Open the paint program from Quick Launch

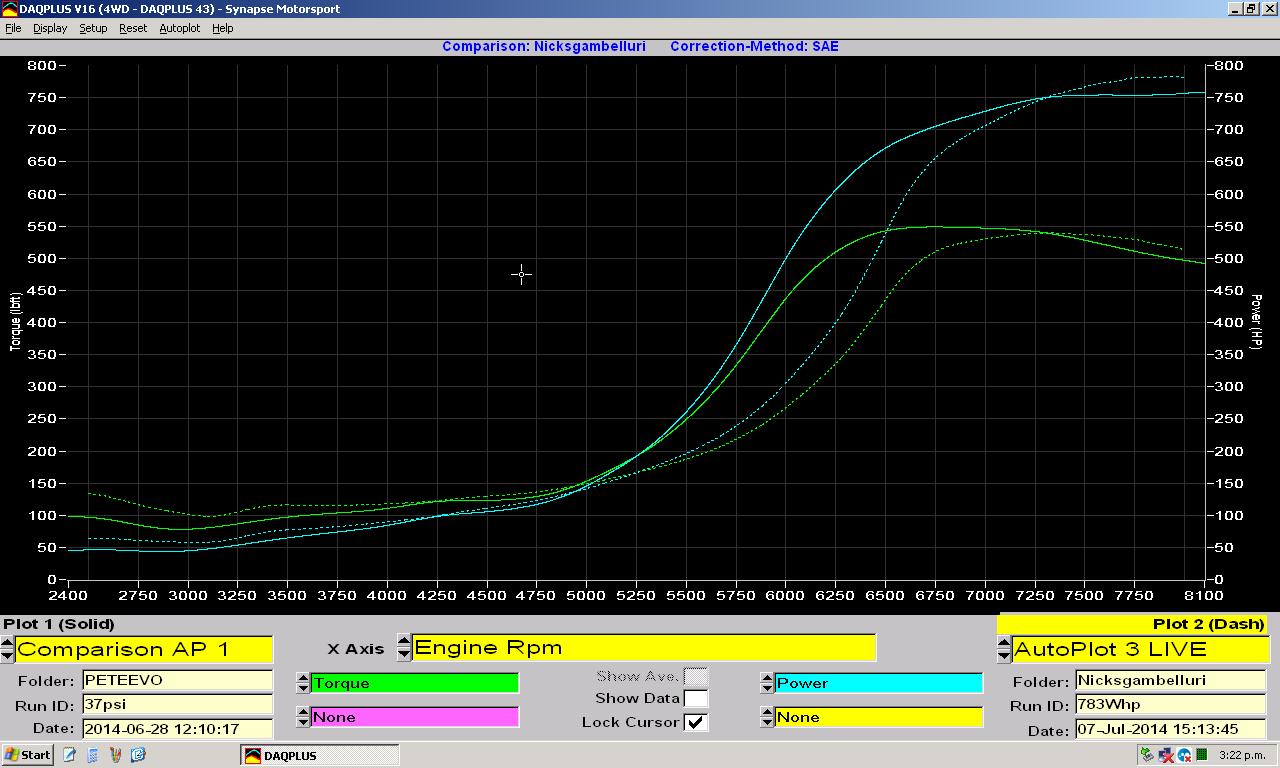click(116, 755)
